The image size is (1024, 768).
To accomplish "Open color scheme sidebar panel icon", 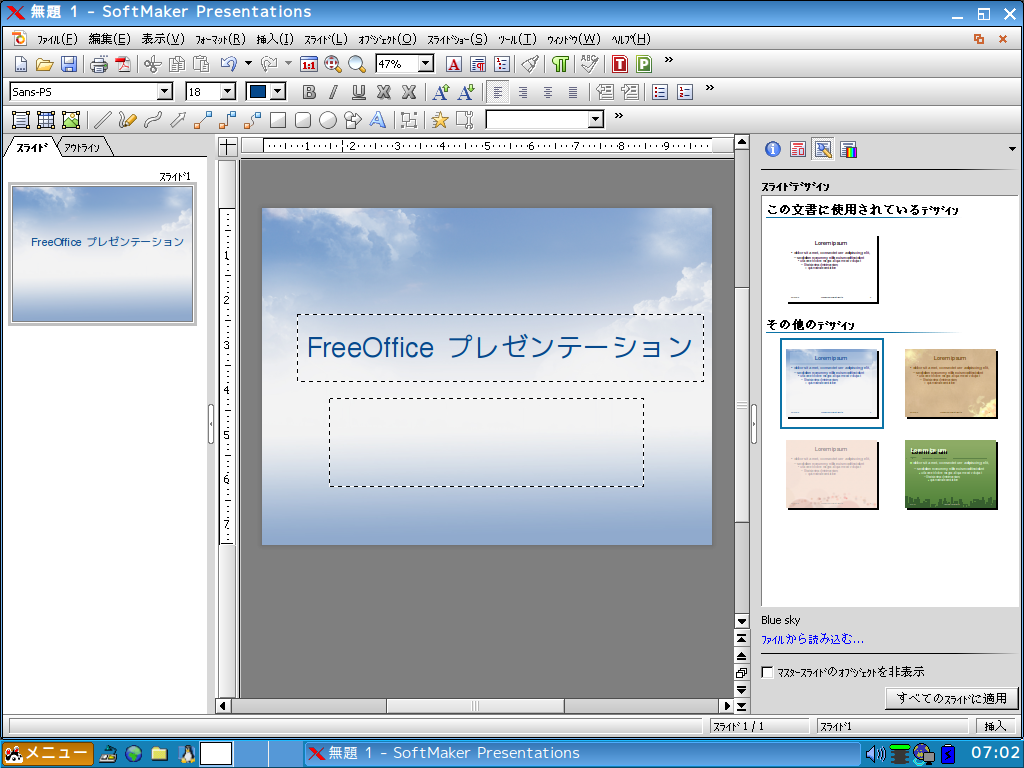I will (x=848, y=150).
